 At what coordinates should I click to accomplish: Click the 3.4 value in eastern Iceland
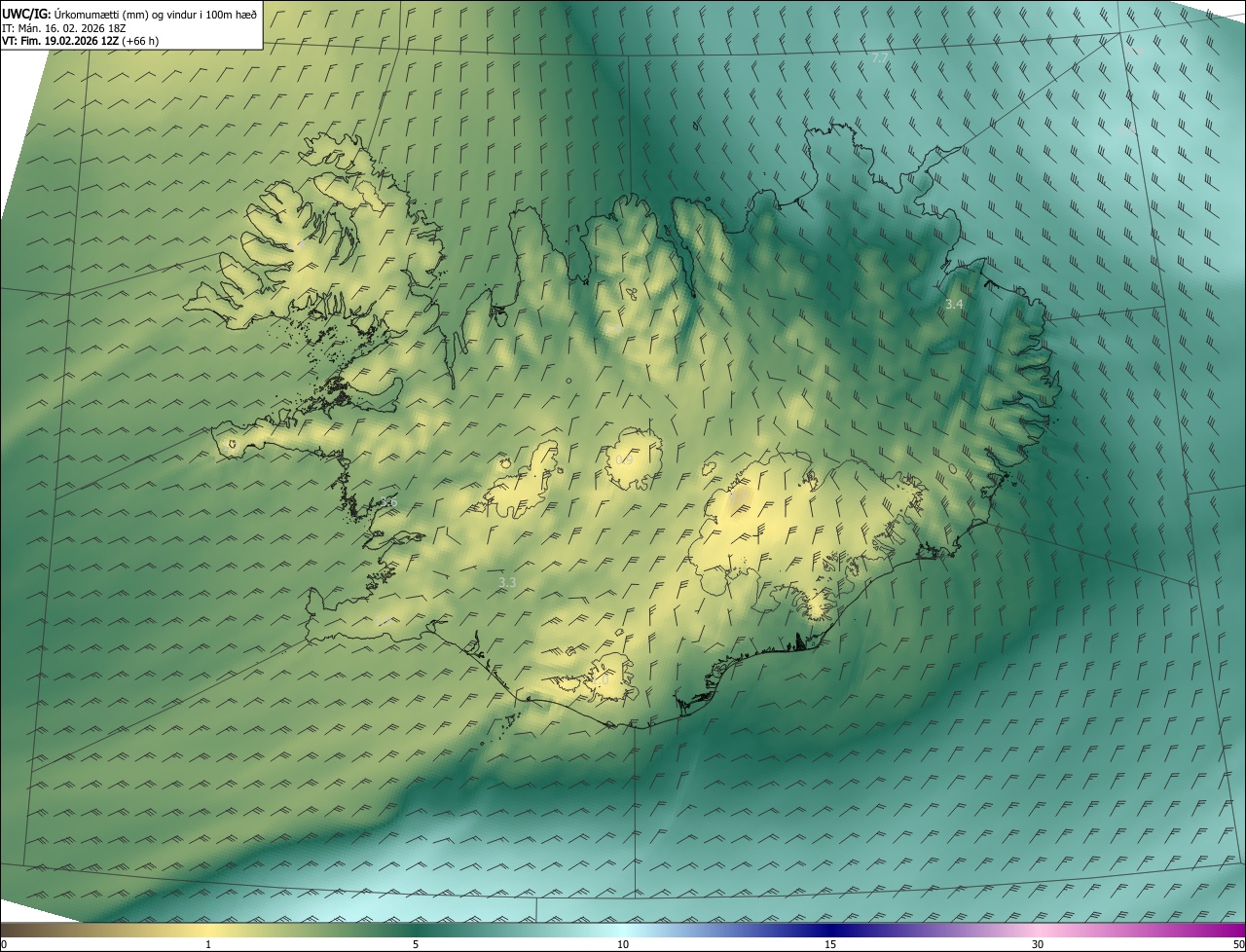point(954,305)
